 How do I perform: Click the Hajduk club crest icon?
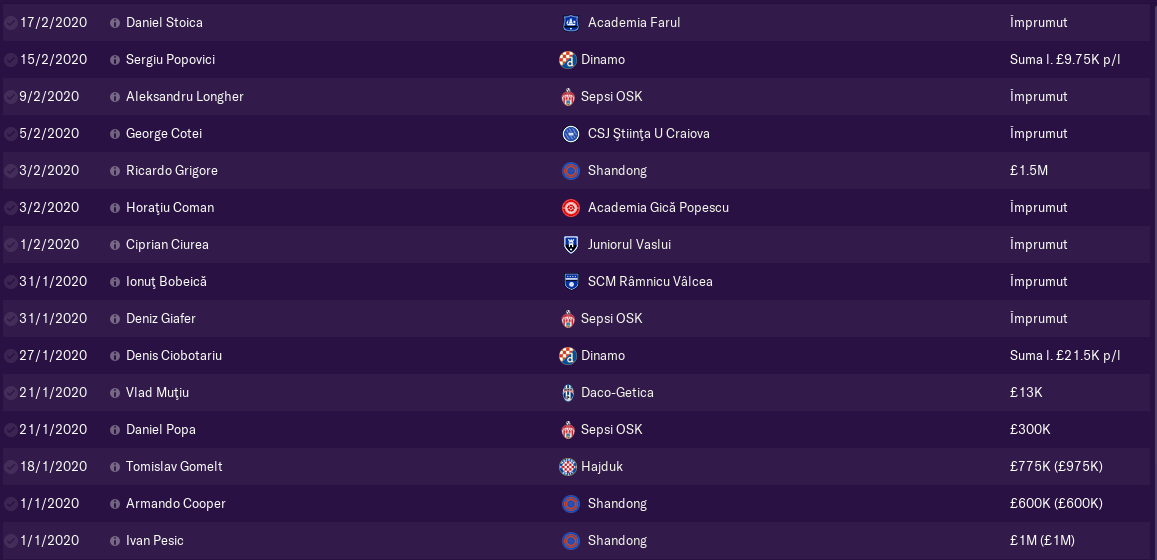point(567,466)
